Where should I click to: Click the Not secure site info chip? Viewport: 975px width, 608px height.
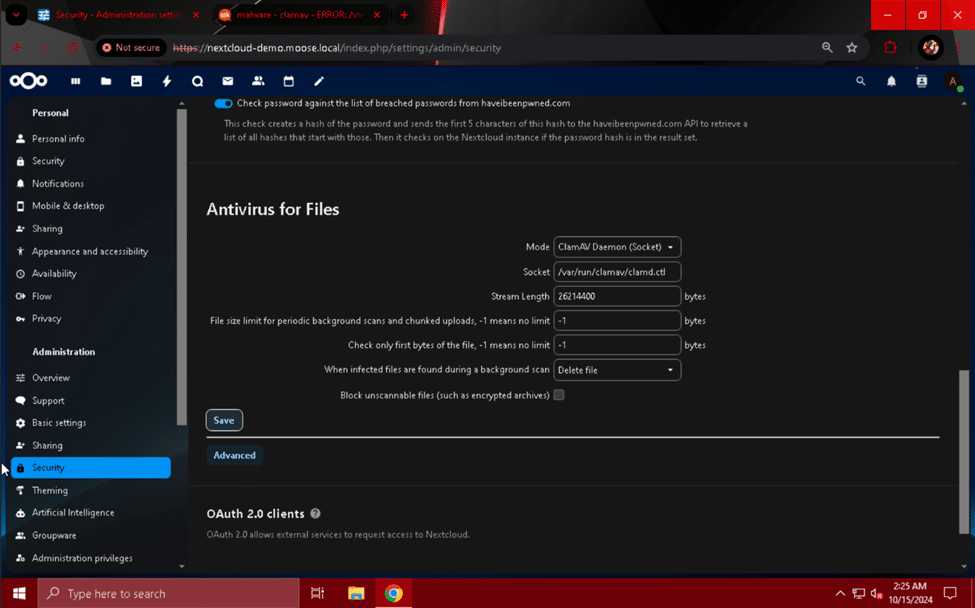tap(131, 48)
